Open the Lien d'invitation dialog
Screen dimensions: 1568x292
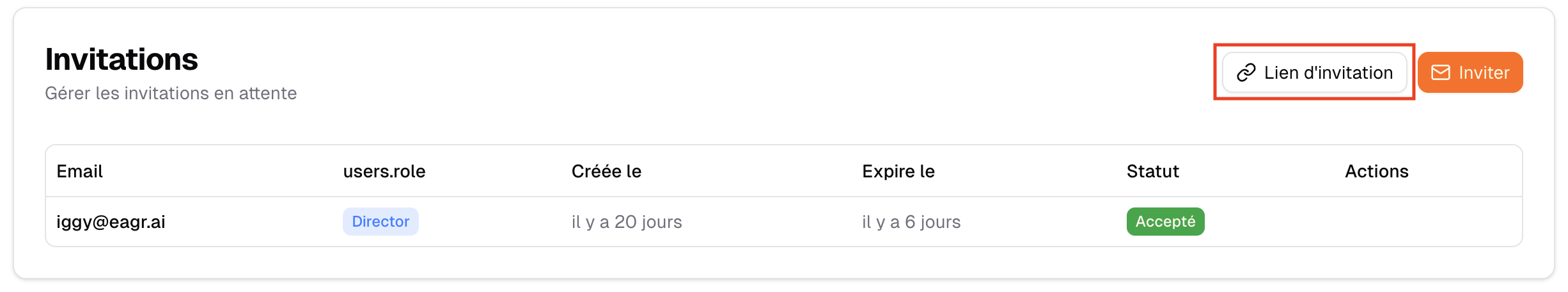[x=1314, y=73]
